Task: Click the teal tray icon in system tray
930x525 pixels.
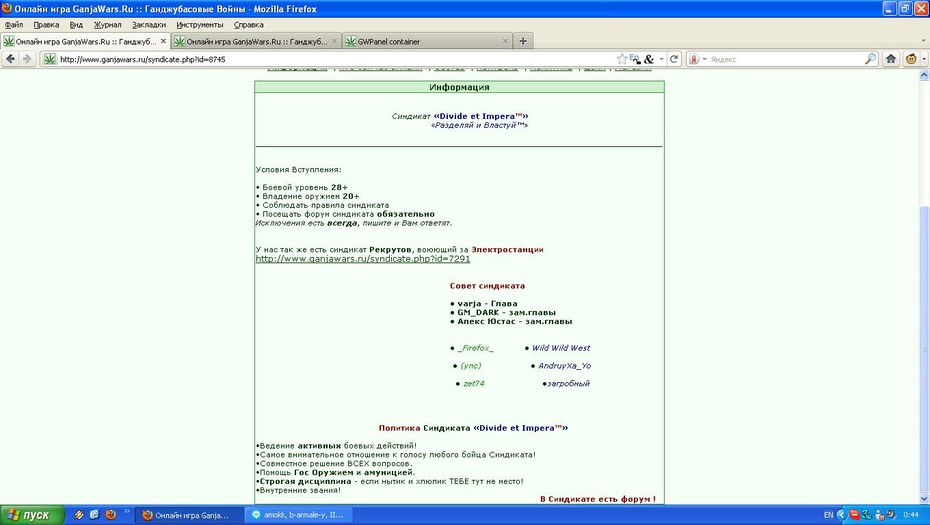Action: 867,515
